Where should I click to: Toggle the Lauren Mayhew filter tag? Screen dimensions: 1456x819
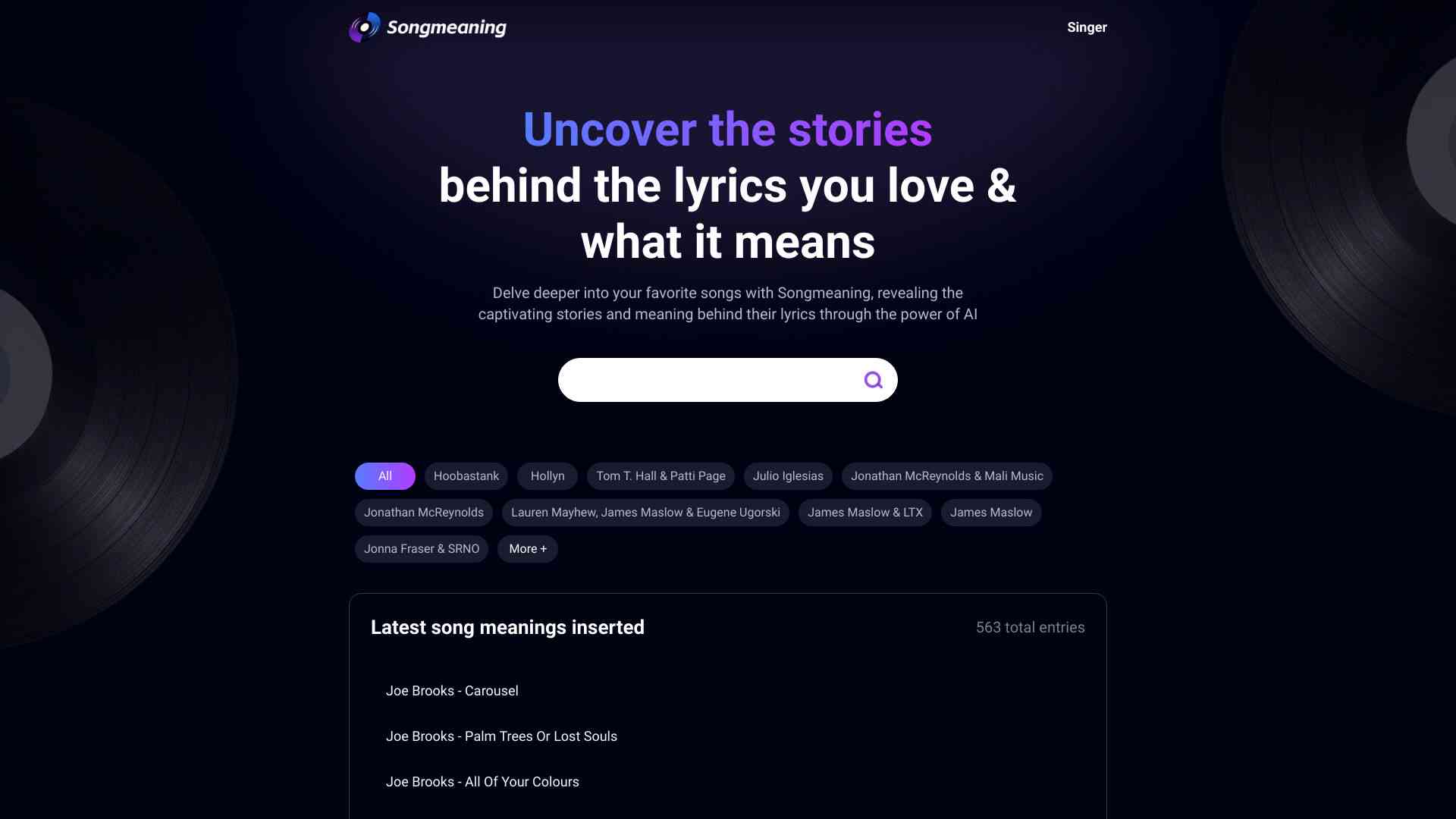click(x=645, y=512)
